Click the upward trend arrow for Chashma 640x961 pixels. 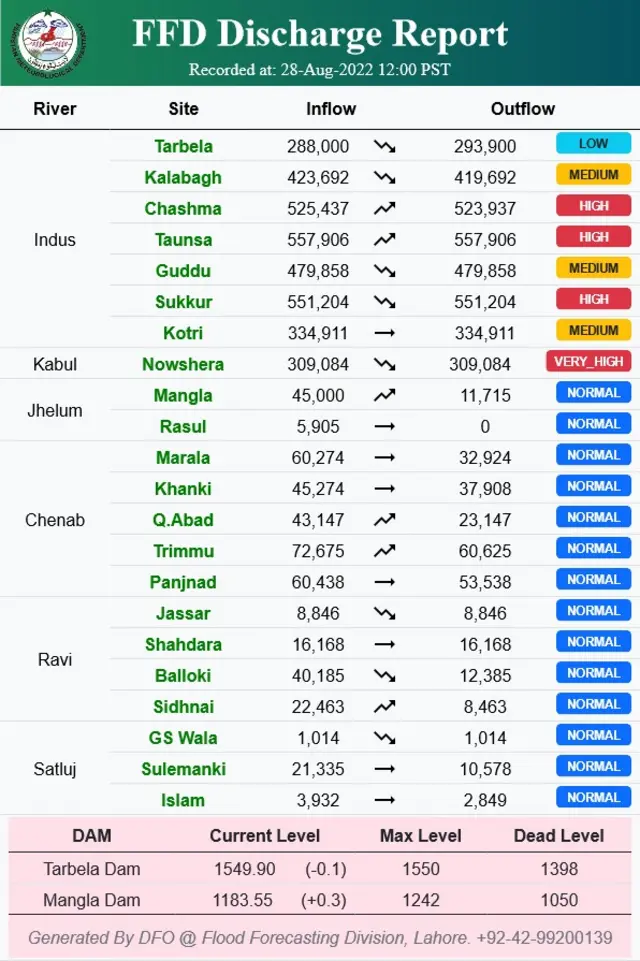[x=384, y=208]
